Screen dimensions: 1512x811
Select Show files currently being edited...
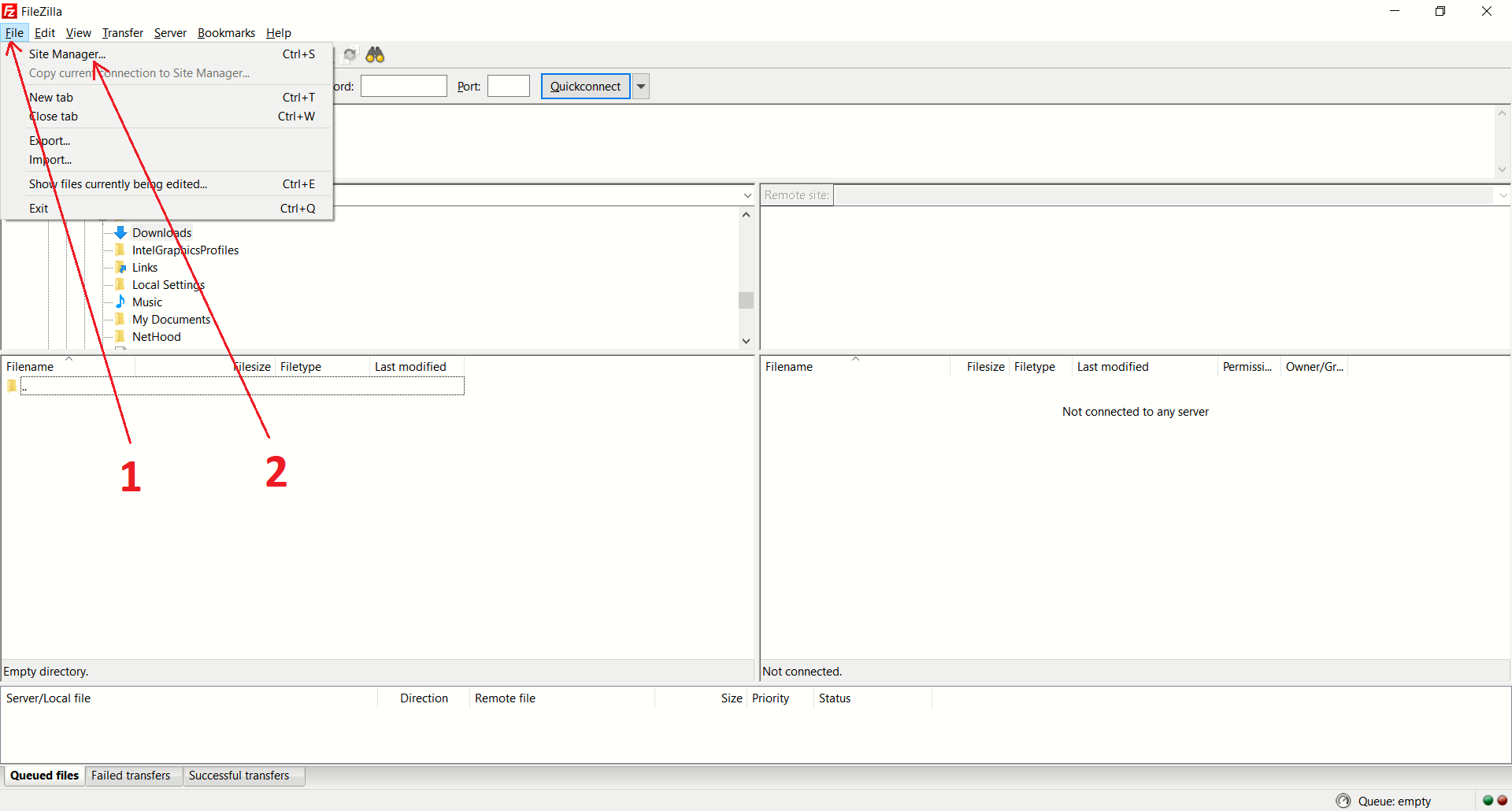(x=167, y=184)
